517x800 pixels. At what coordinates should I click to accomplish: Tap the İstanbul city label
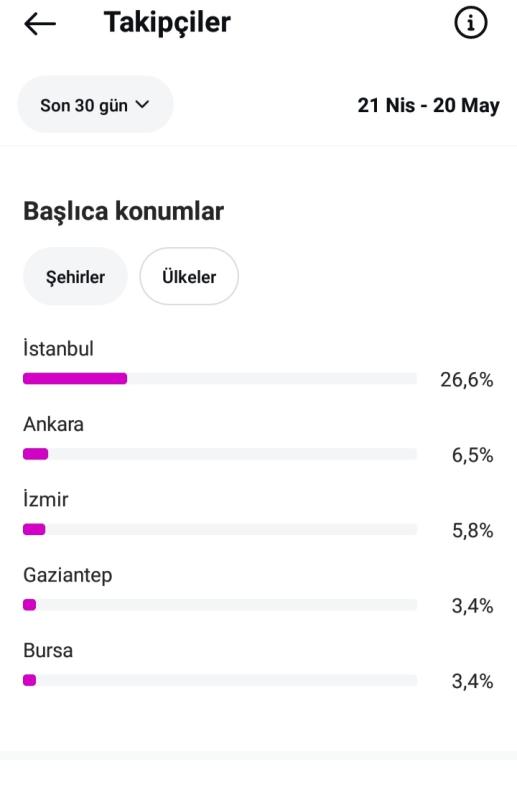(58, 348)
